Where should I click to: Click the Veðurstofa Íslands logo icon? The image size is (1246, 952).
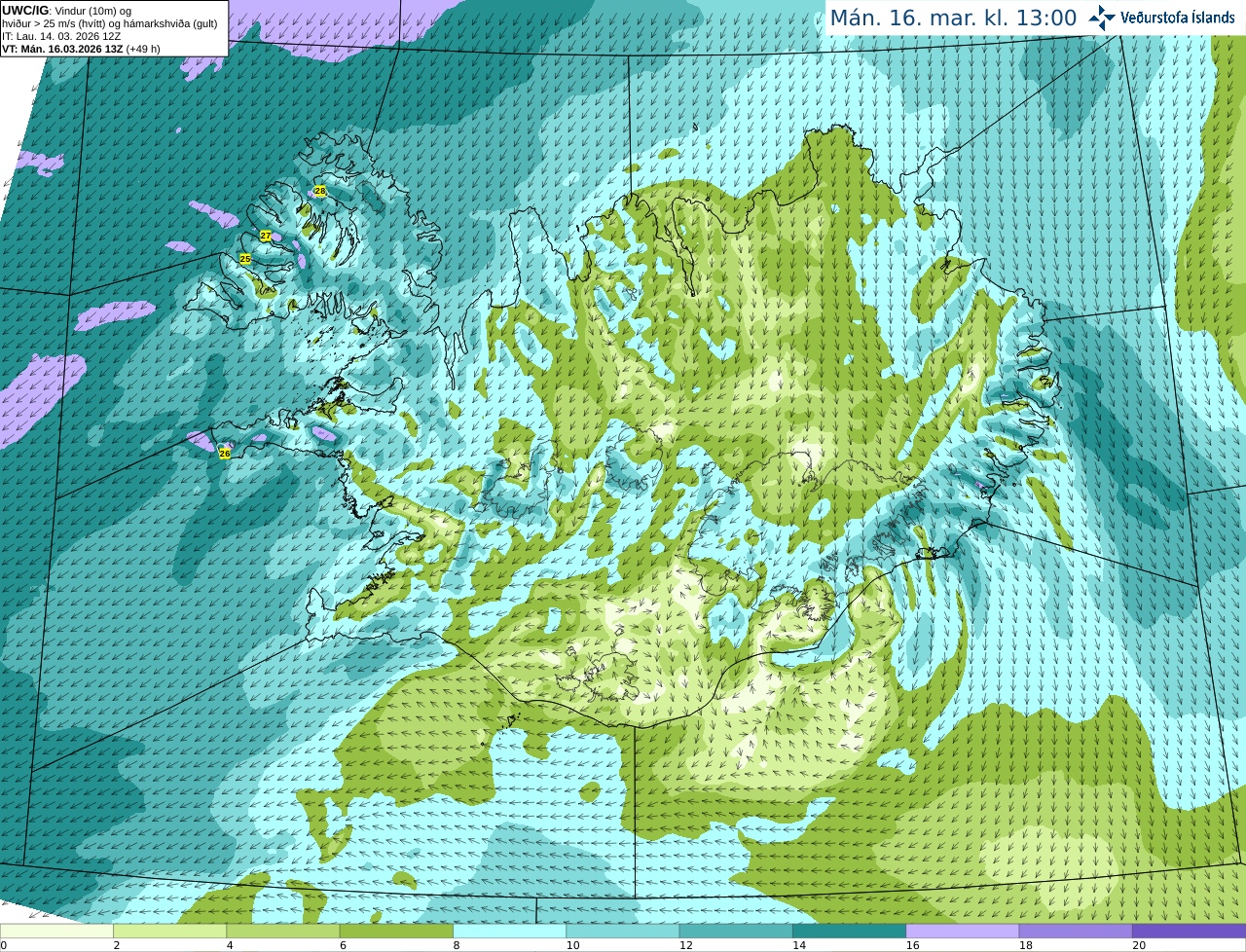point(1101,18)
